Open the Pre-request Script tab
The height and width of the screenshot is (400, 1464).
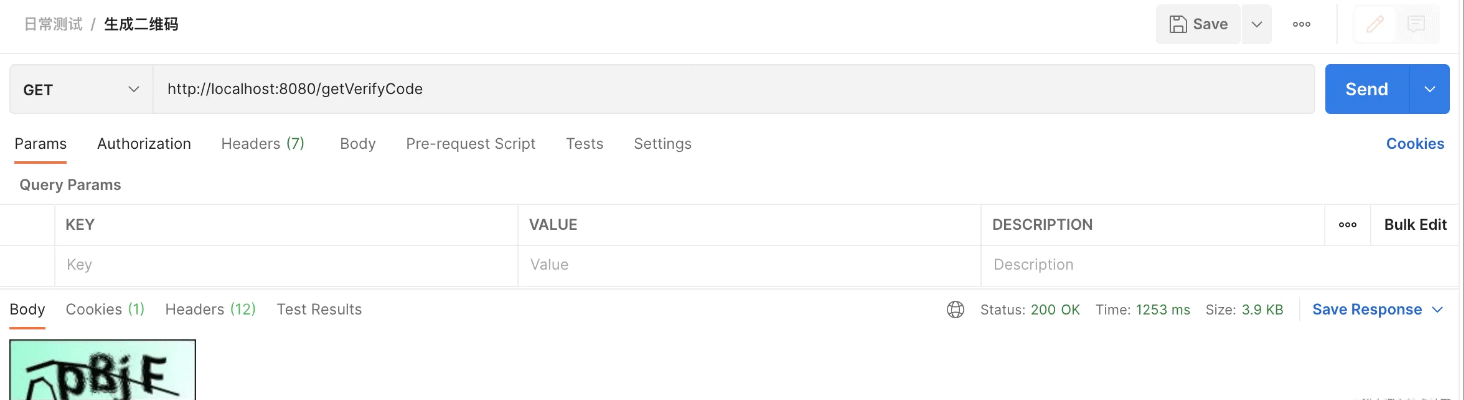click(x=471, y=144)
